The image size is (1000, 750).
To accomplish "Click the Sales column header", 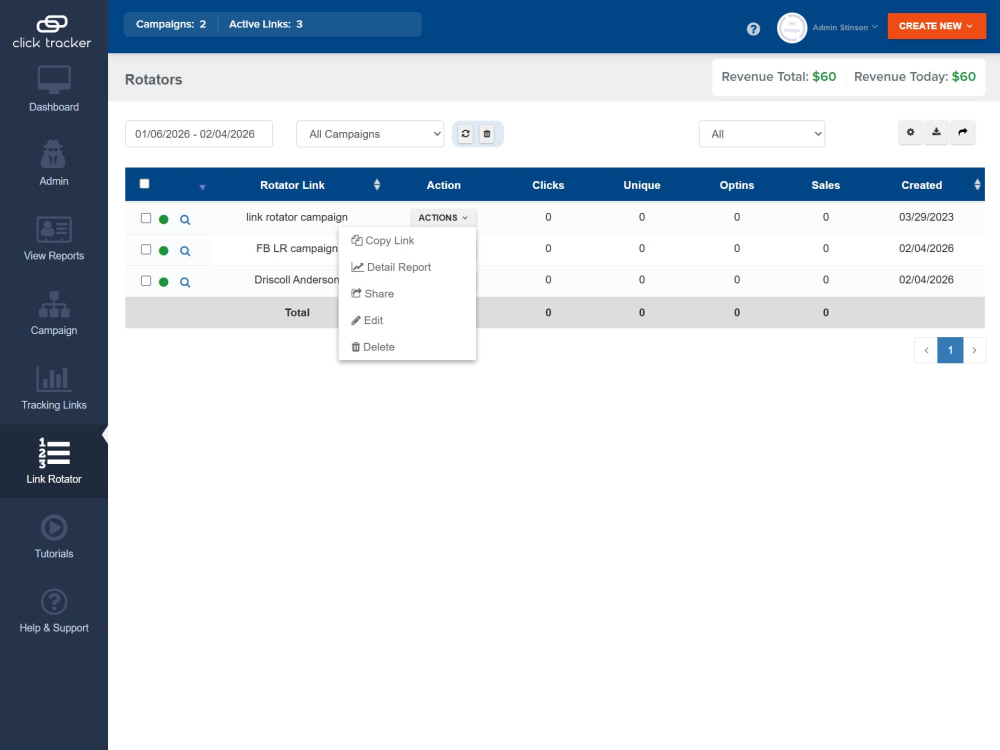I will coord(825,185).
